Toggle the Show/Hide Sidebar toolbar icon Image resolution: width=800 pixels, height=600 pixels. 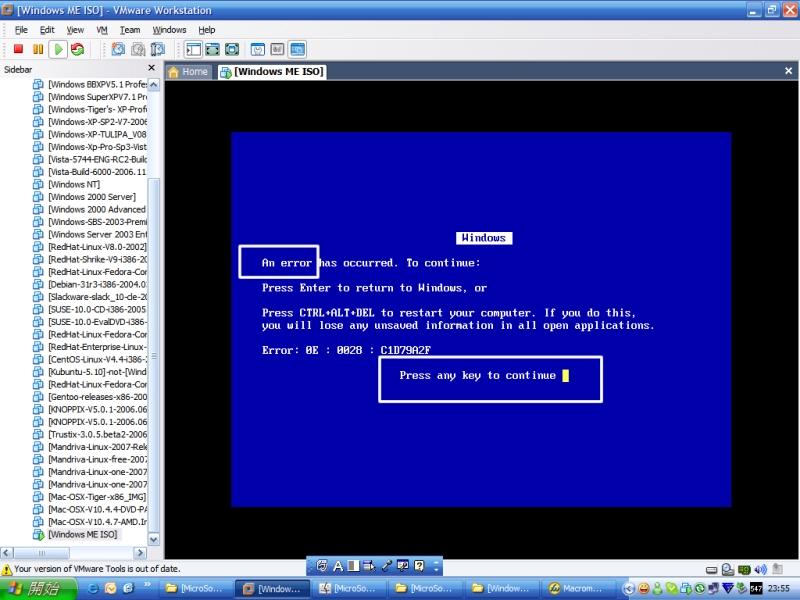(x=193, y=49)
